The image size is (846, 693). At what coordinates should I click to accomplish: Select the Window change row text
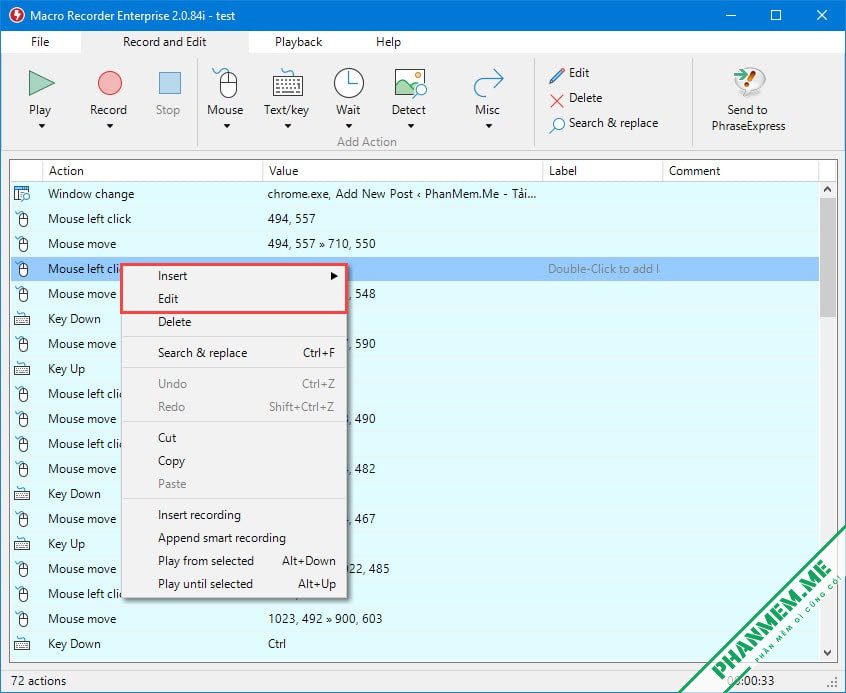pyautogui.click(x=91, y=194)
